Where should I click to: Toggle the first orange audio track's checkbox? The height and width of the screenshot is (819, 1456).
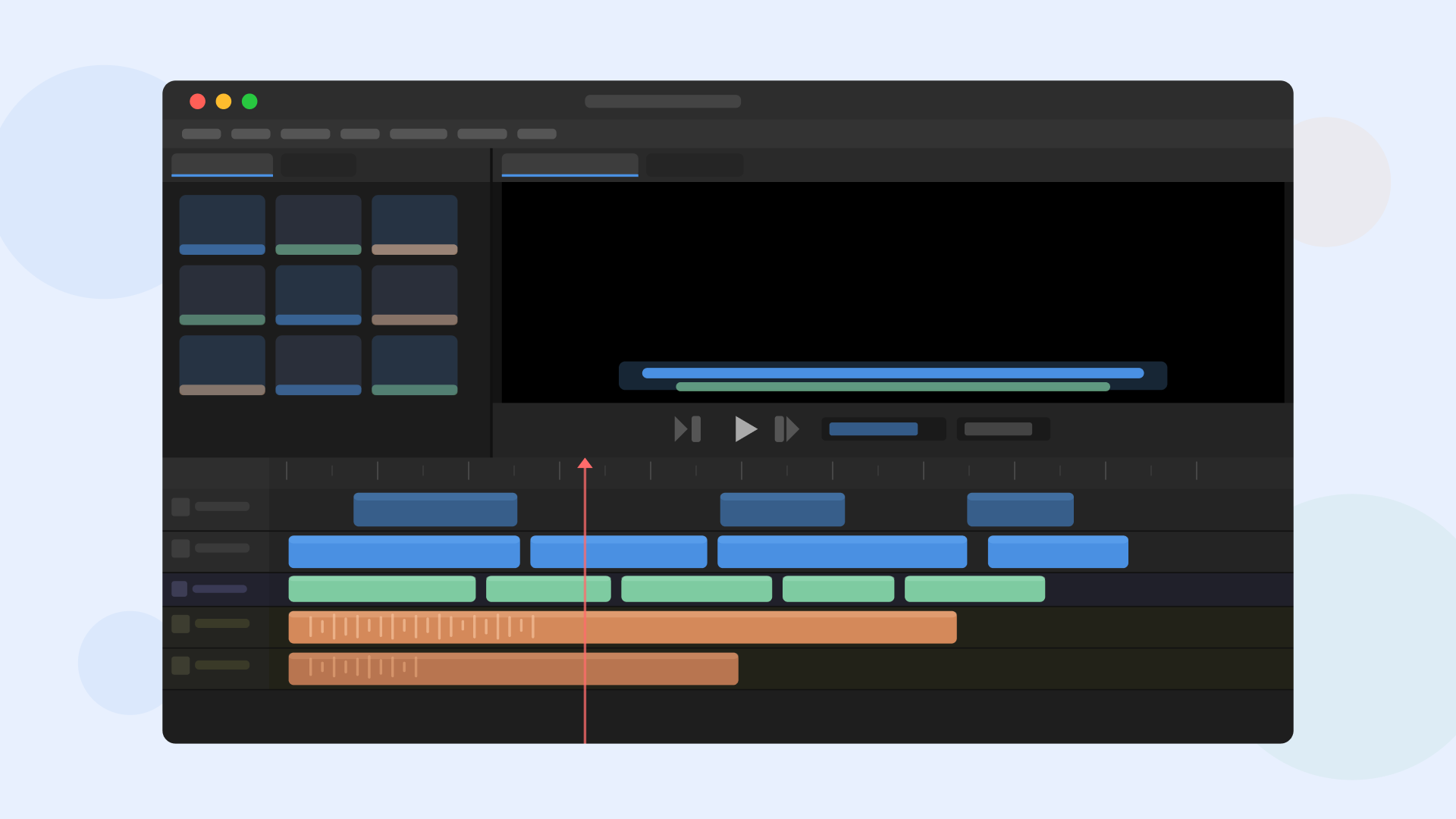point(180,624)
